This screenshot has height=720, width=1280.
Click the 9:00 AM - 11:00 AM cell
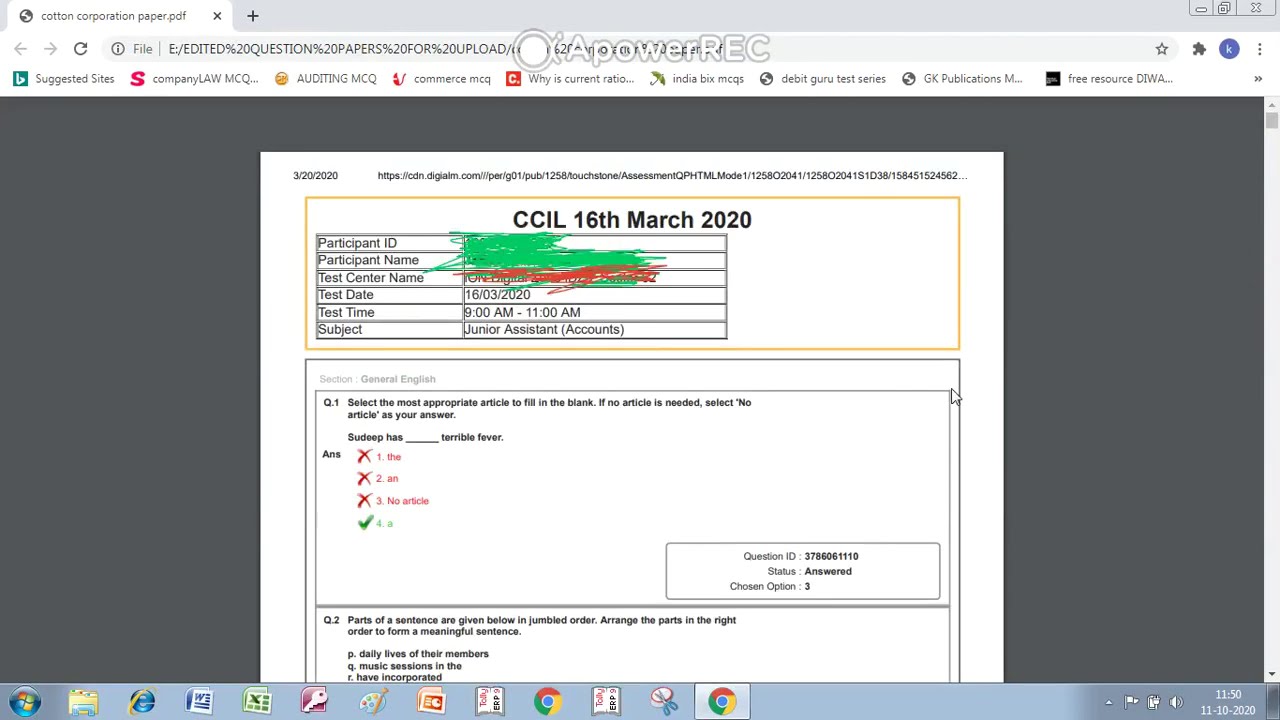click(595, 312)
